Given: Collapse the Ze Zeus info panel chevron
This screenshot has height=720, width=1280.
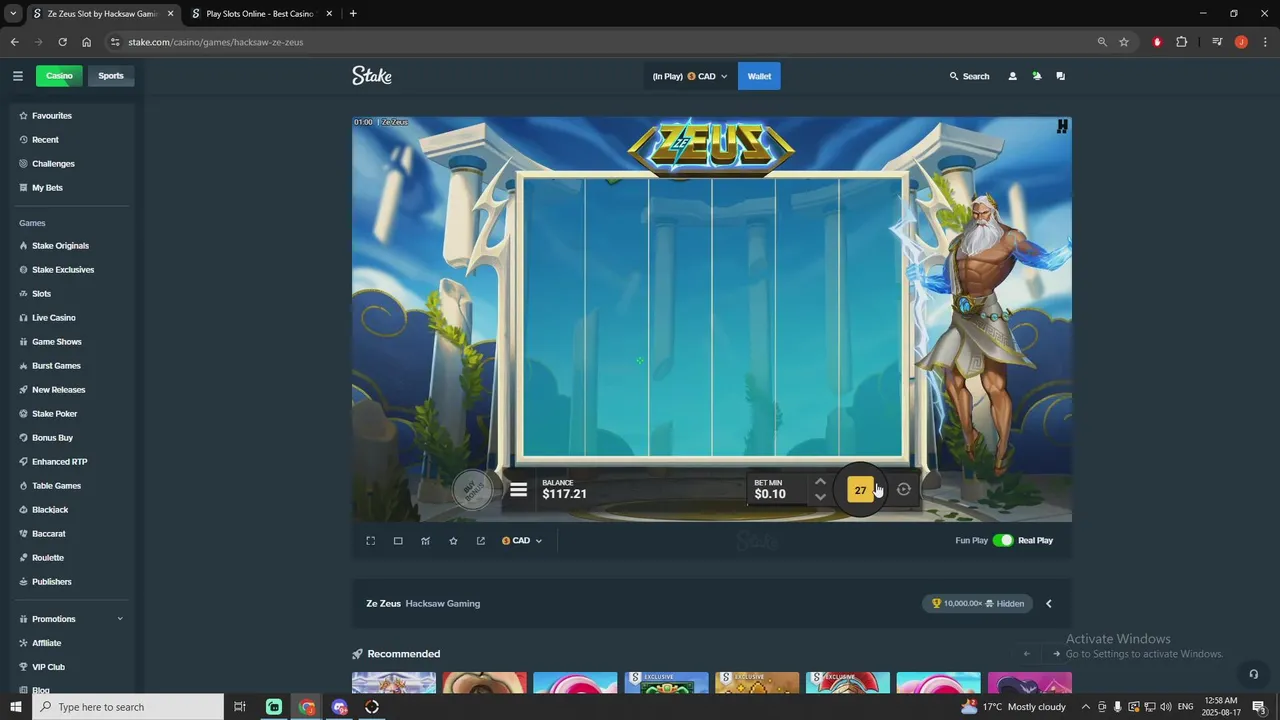Looking at the screenshot, I should [x=1049, y=604].
